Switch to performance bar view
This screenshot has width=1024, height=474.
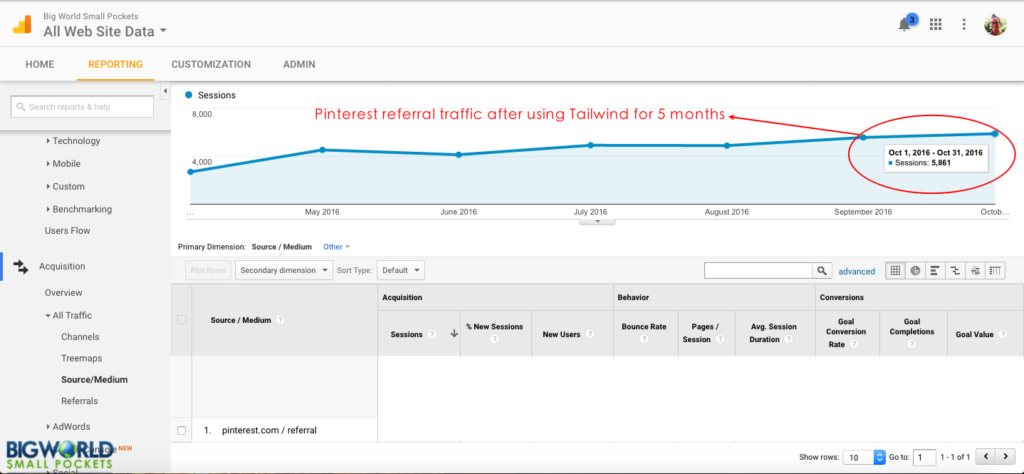tap(933, 270)
